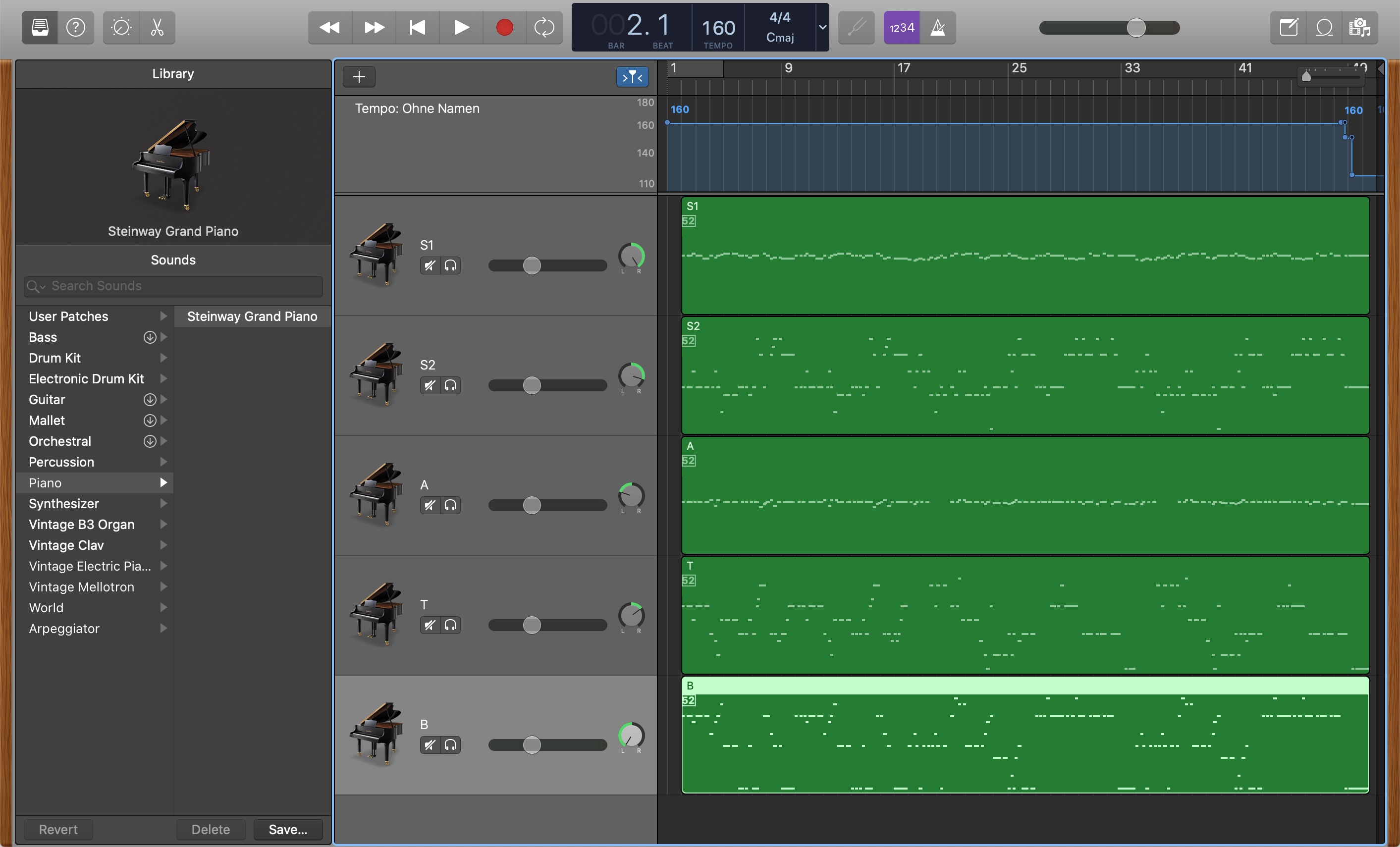
Task: Open the Scissors editors button
Action: 158,27
